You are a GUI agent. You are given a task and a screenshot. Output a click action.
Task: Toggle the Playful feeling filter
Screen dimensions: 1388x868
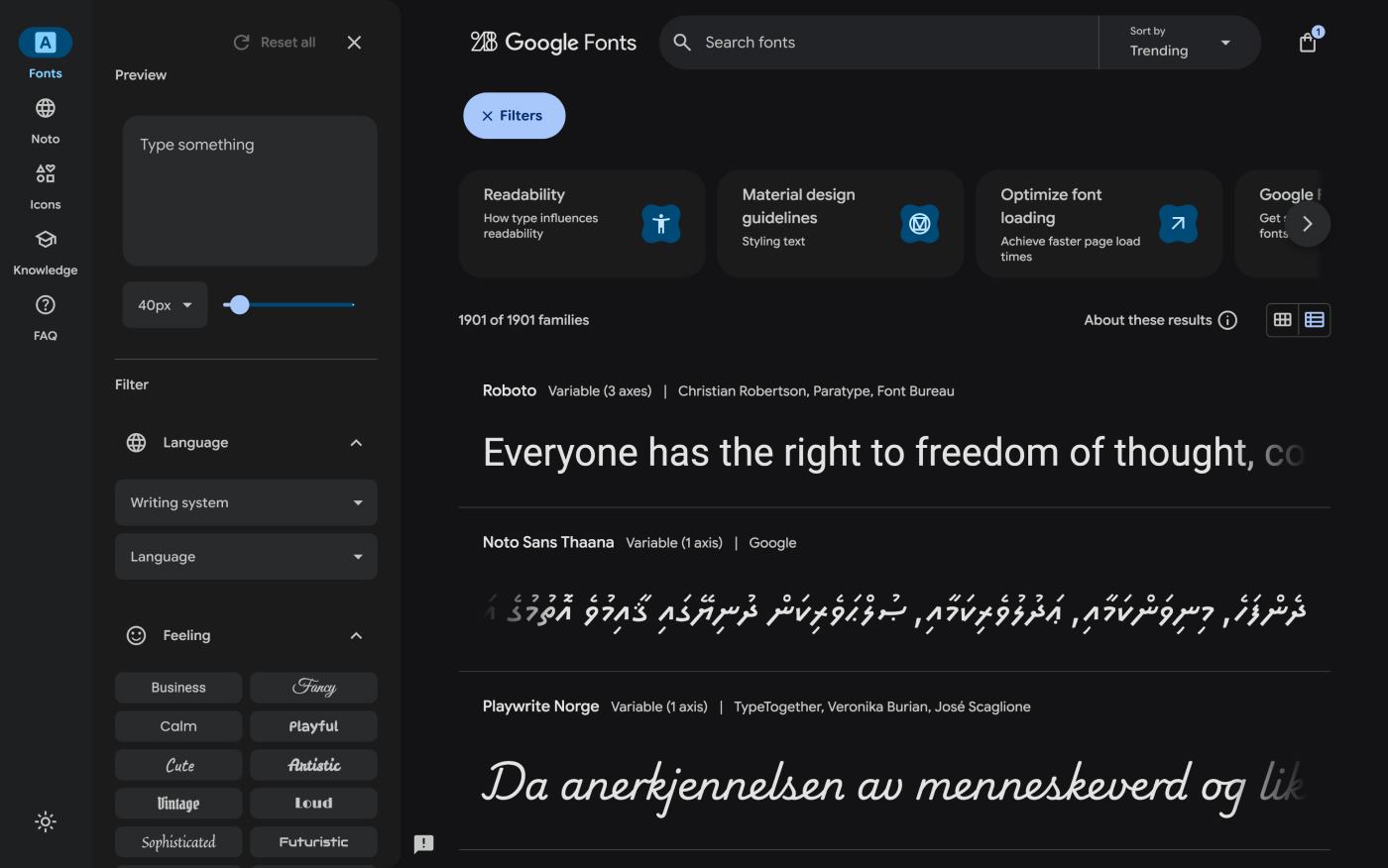pyautogui.click(x=313, y=726)
